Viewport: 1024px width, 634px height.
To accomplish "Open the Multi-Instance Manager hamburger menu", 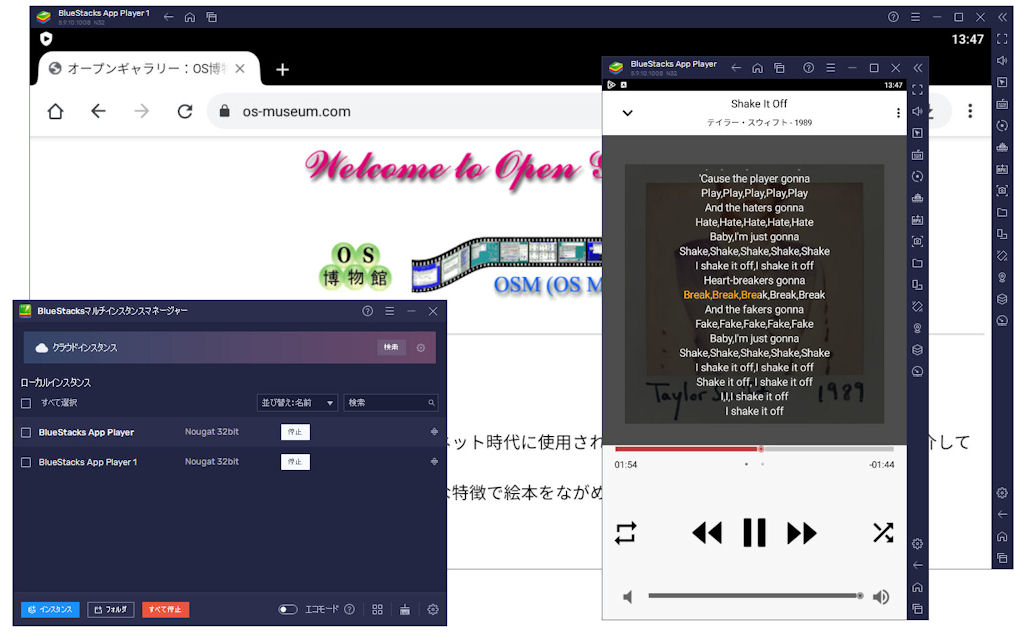I will point(389,311).
